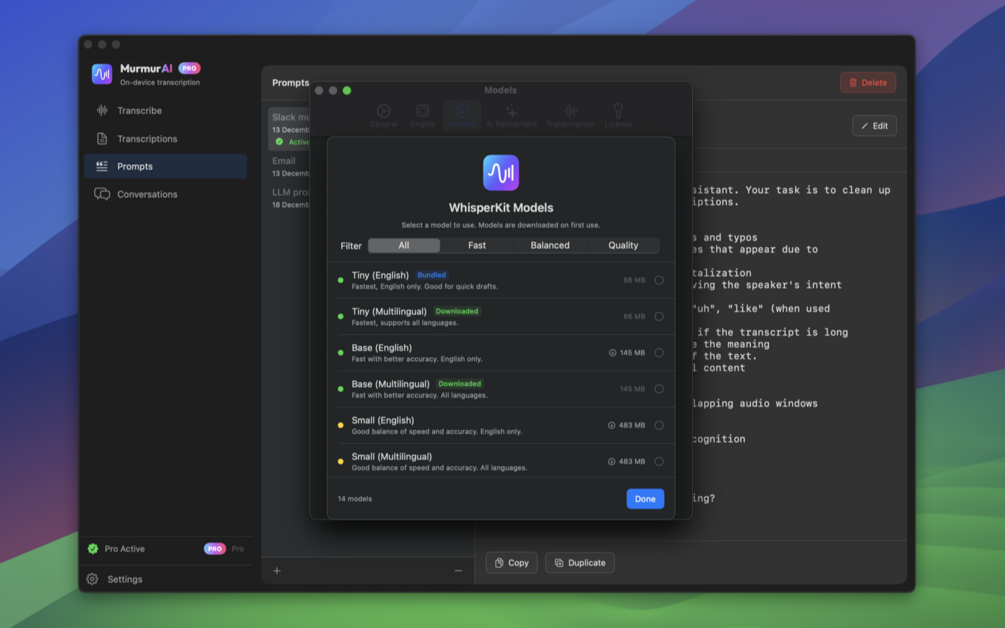Select the Email prompt in list
Image resolution: width=1005 pixels, height=628 pixels.
tap(289, 167)
